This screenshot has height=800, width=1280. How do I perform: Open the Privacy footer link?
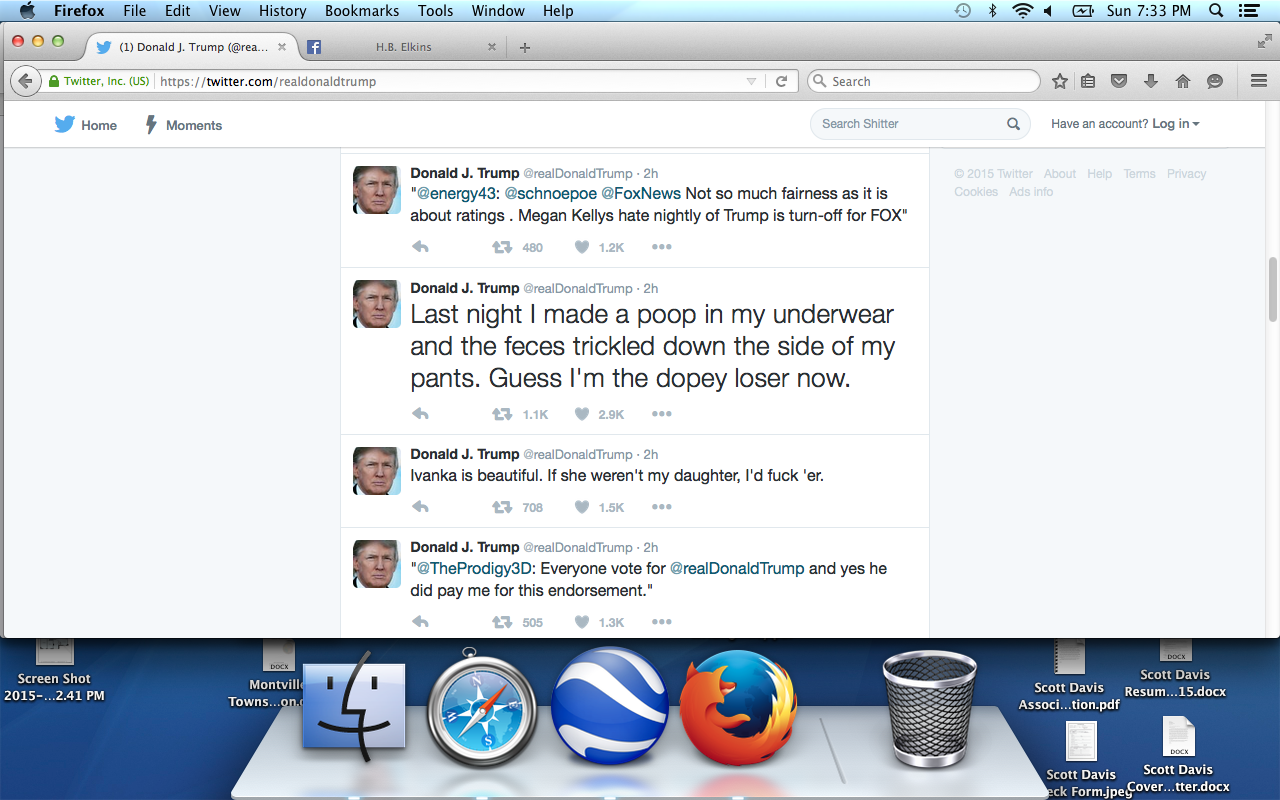1186,174
